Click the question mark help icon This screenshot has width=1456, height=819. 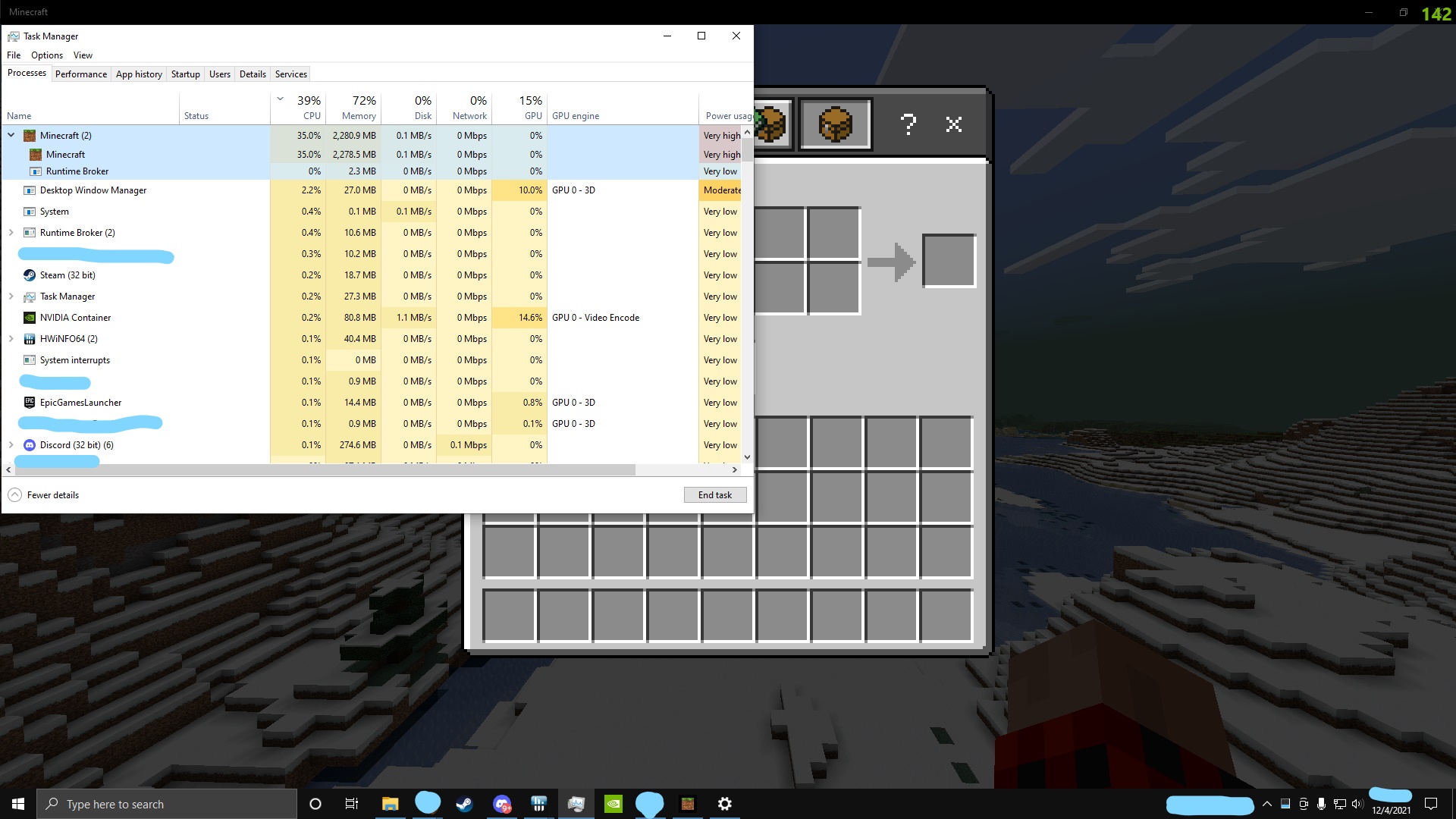908,124
